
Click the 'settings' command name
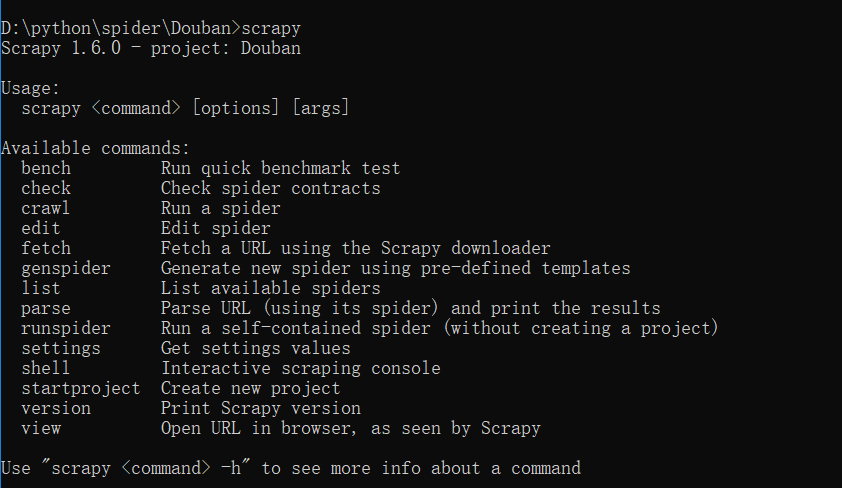coord(61,348)
